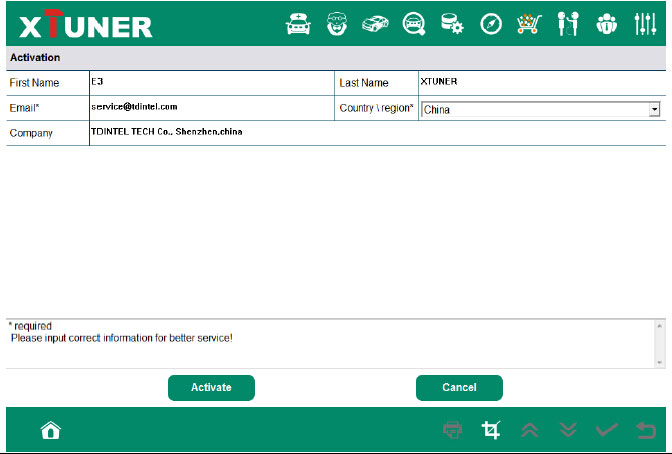The image size is (672, 454).
Task: Click the '* required' note text
Action: (30, 326)
